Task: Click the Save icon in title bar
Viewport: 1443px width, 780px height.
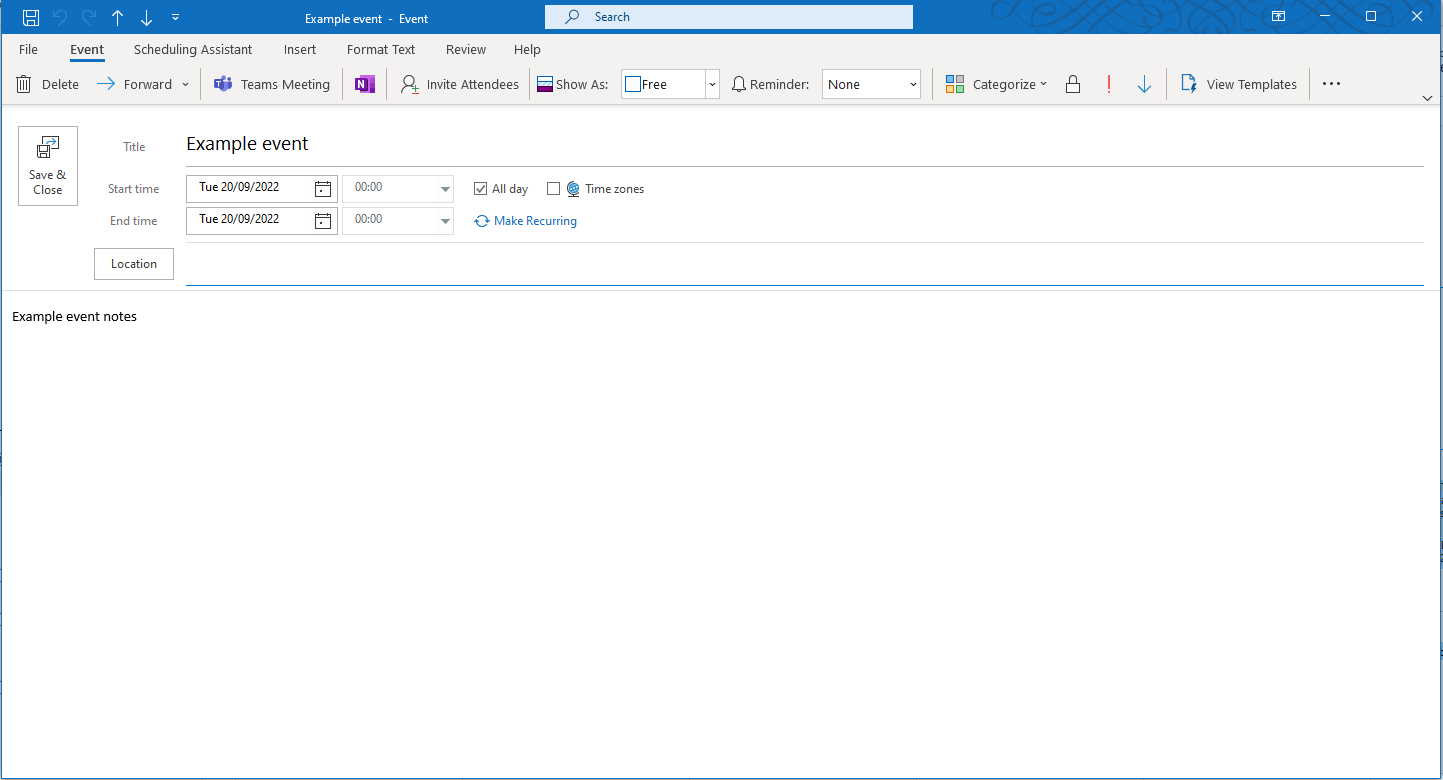Action: [x=31, y=17]
